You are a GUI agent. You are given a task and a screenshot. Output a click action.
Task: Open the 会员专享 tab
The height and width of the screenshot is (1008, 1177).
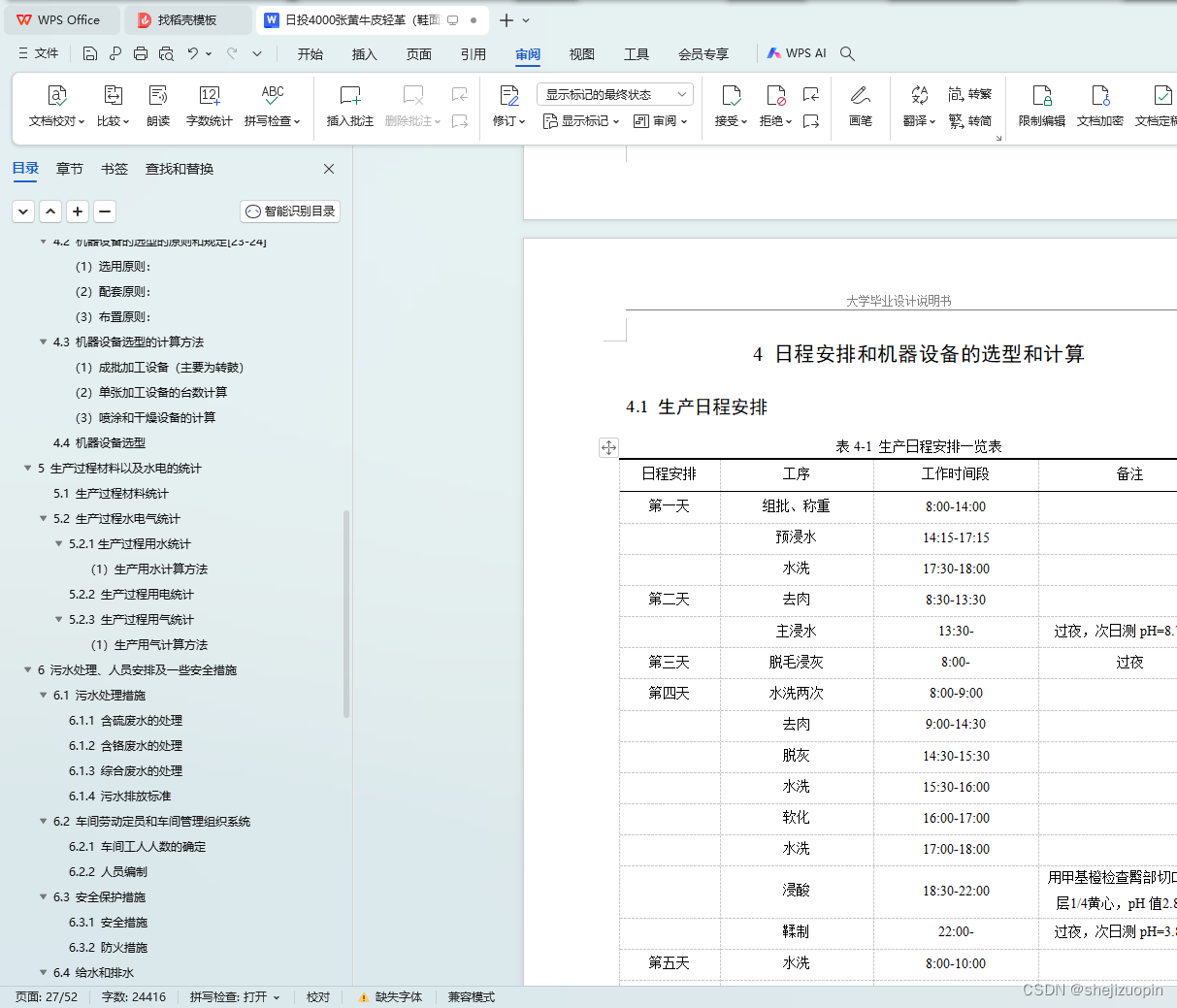pos(703,54)
